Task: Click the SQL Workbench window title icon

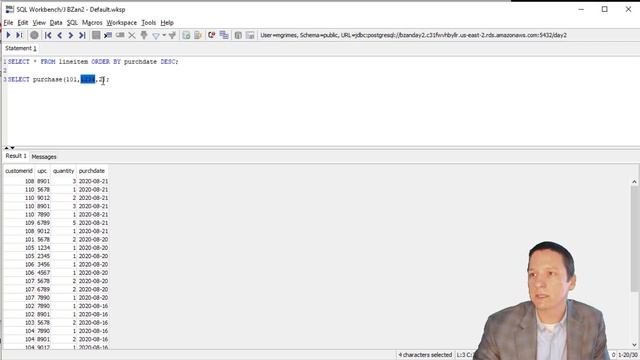Action: point(9,9)
